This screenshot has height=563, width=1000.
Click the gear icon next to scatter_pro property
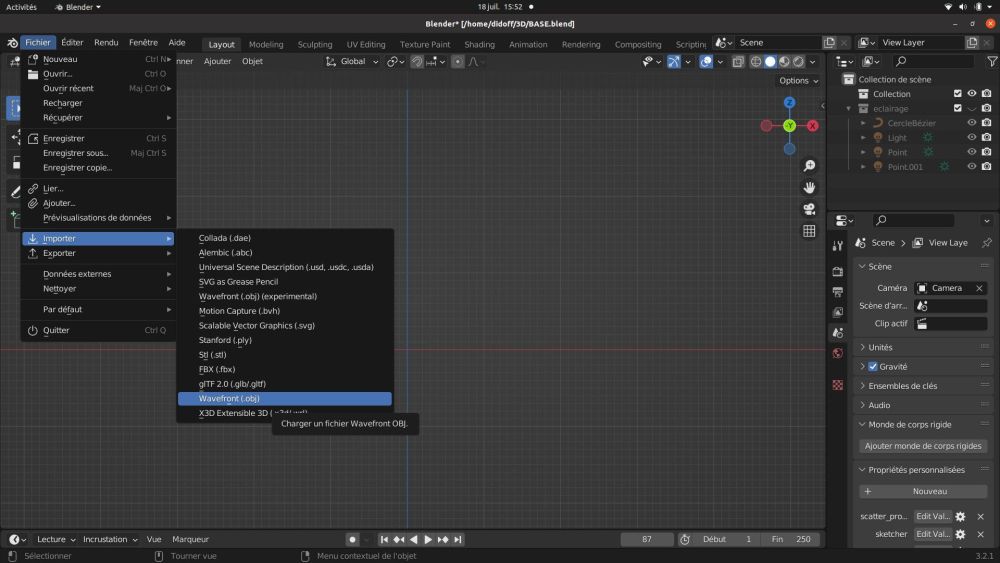pyautogui.click(x=960, y=517)
